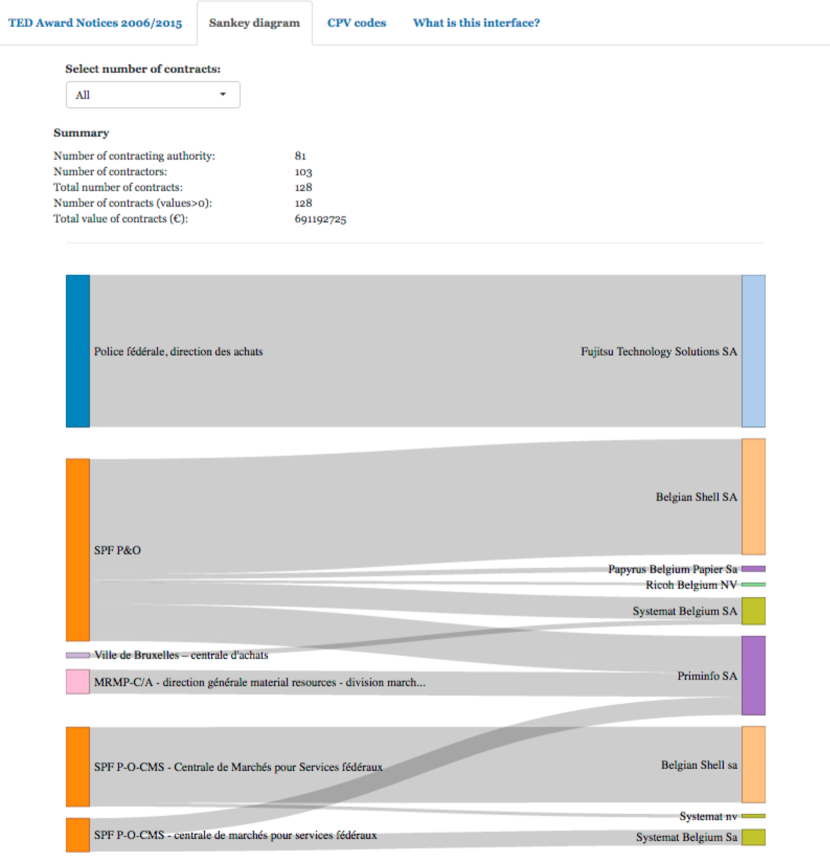Click the lowercase SPF P-O-CMS centrale node bar

pyautogui.click(x=78, y=835)
